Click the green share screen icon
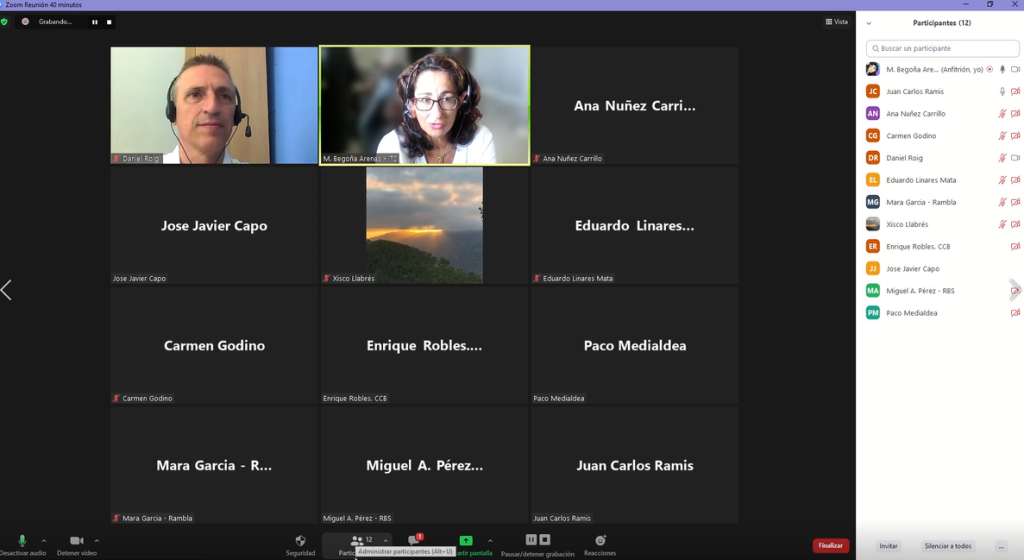 [x=466, y=540]
